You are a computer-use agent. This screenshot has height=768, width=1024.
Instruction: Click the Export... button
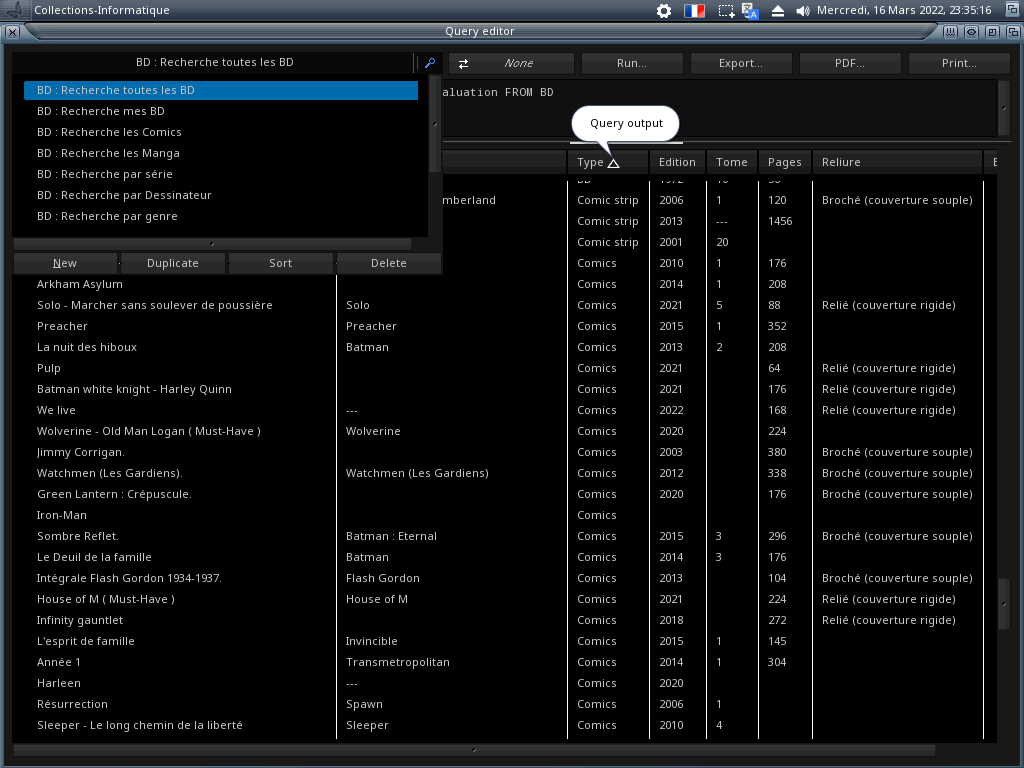coord(741,63)
